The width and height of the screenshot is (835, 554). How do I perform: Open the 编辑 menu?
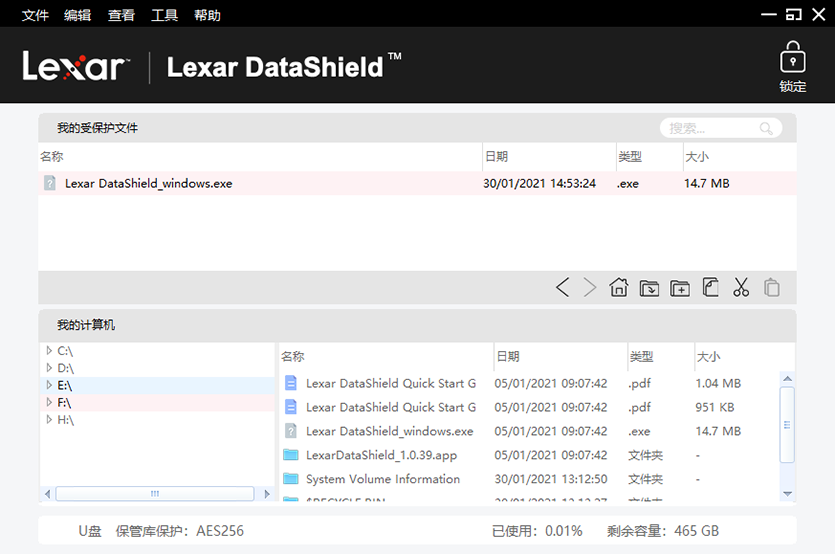(x=78, y=15)
